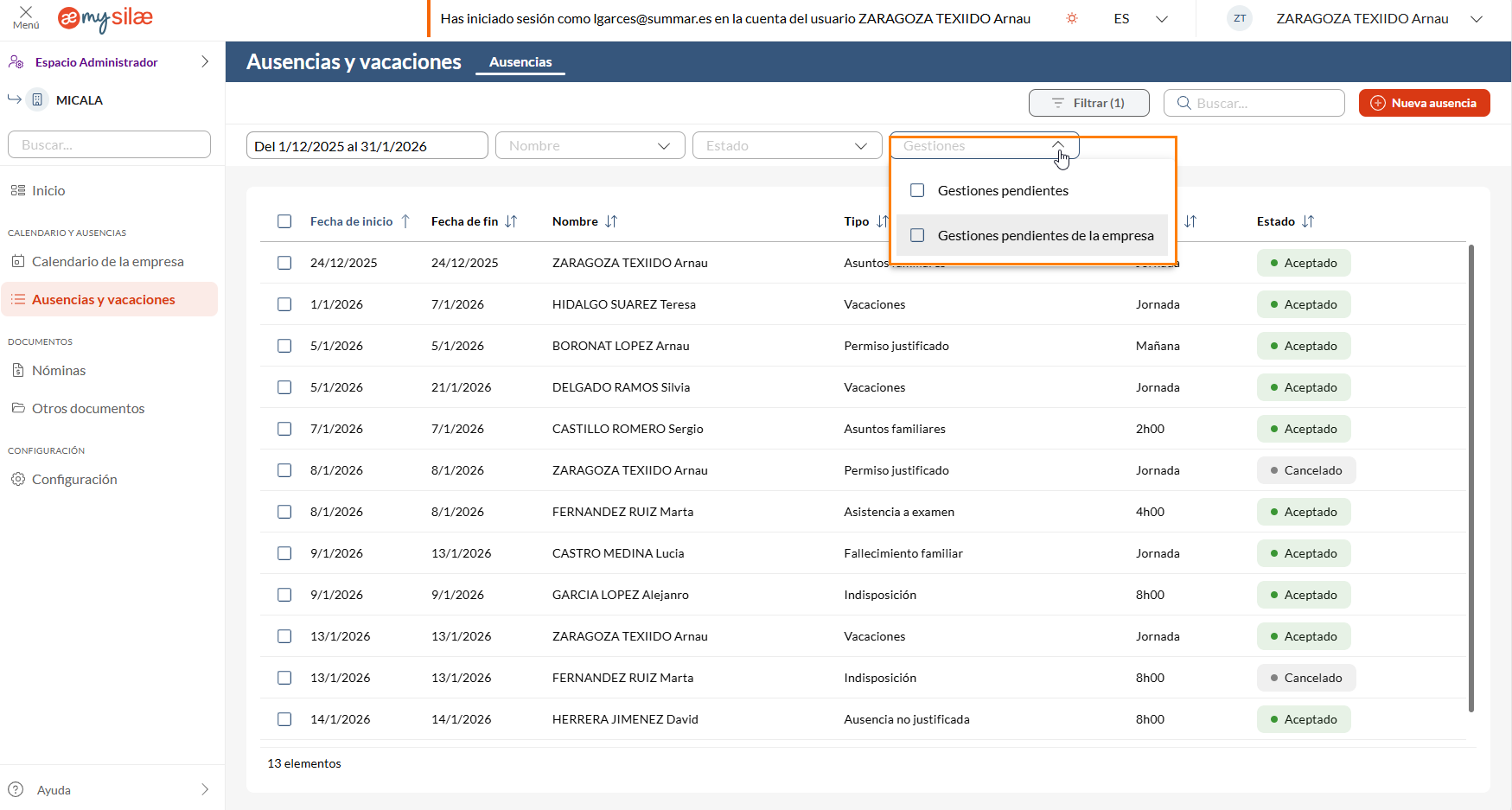Image resolution: width=1512 pixels, height=810 pixels.
Task: Sort the Nombre column
Action: click(x=611, y=221)
